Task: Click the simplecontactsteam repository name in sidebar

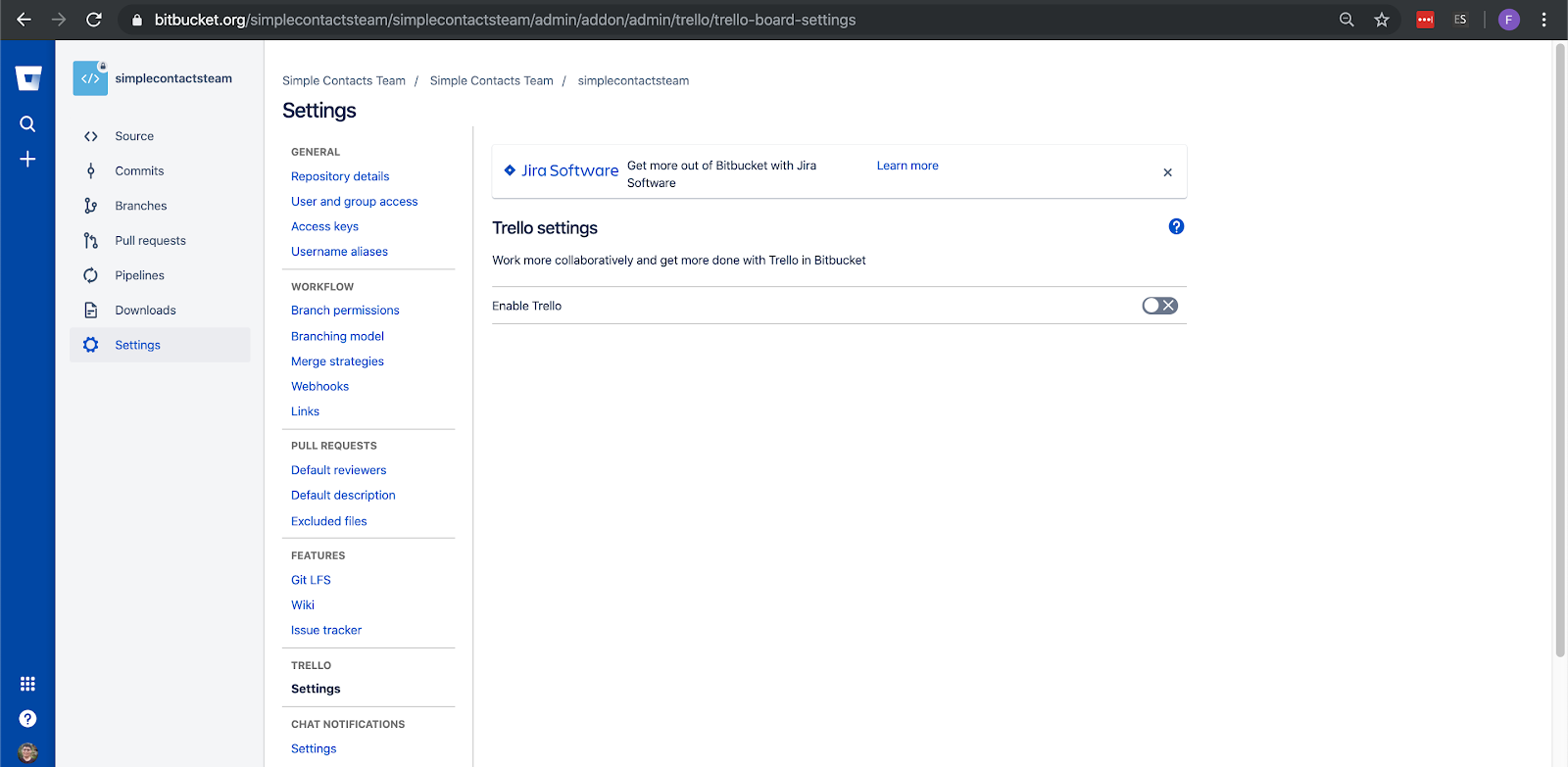Action: [173, 78]
